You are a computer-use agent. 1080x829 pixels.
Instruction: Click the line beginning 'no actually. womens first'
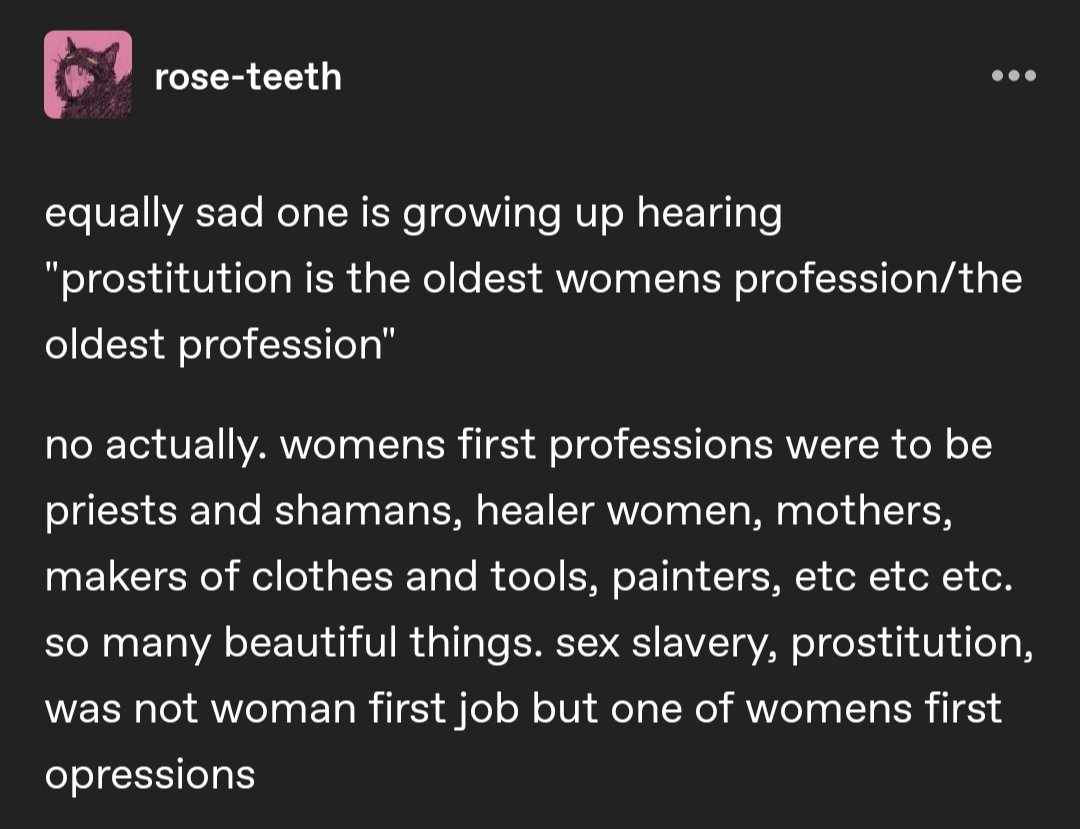coord(519,445)
